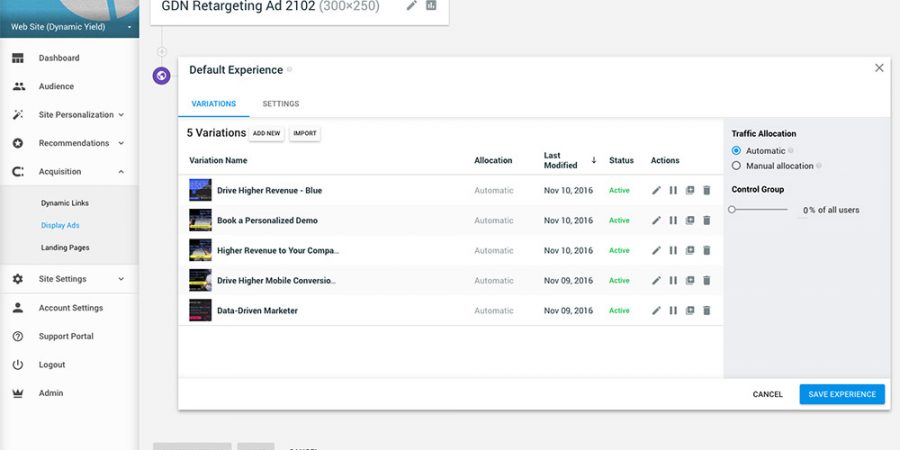Image resolution: width=900 pixels, height=450 pixels.
Task: Click the Status column header
Action: (622, 161)
